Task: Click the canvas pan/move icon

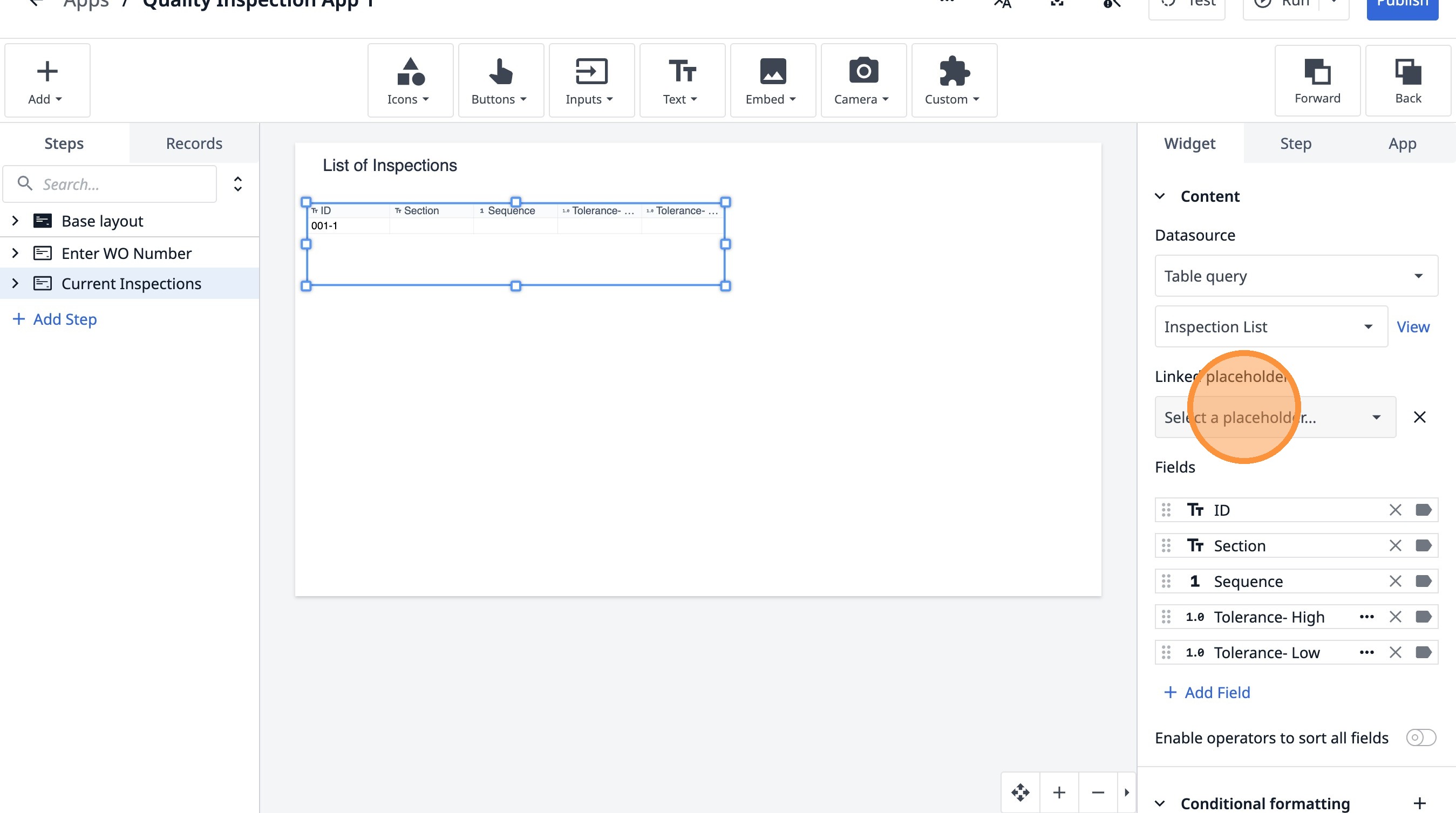Action: coord(1020,792)
